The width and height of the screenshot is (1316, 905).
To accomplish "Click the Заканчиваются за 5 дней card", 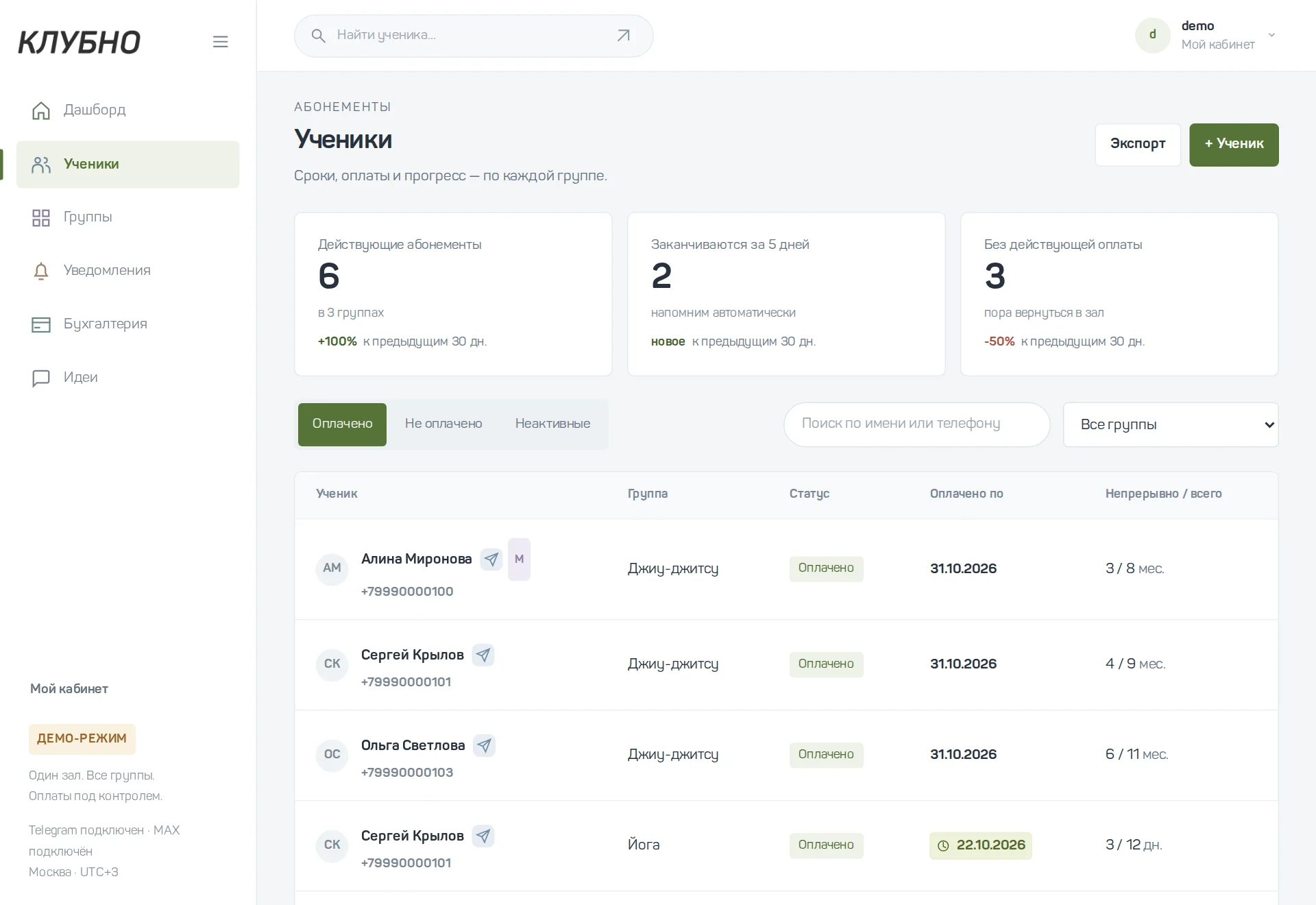I will coord(786,294).
